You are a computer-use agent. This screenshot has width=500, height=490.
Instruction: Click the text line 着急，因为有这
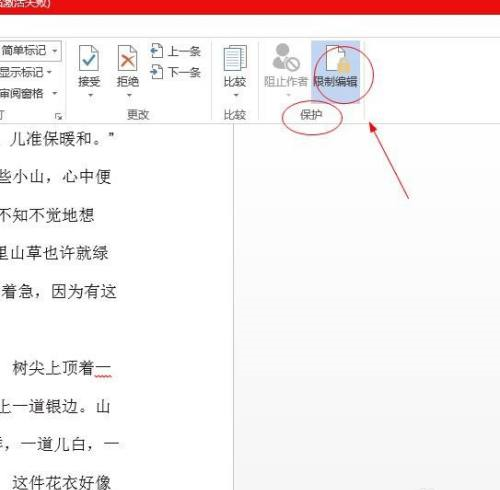coord(58,292)
